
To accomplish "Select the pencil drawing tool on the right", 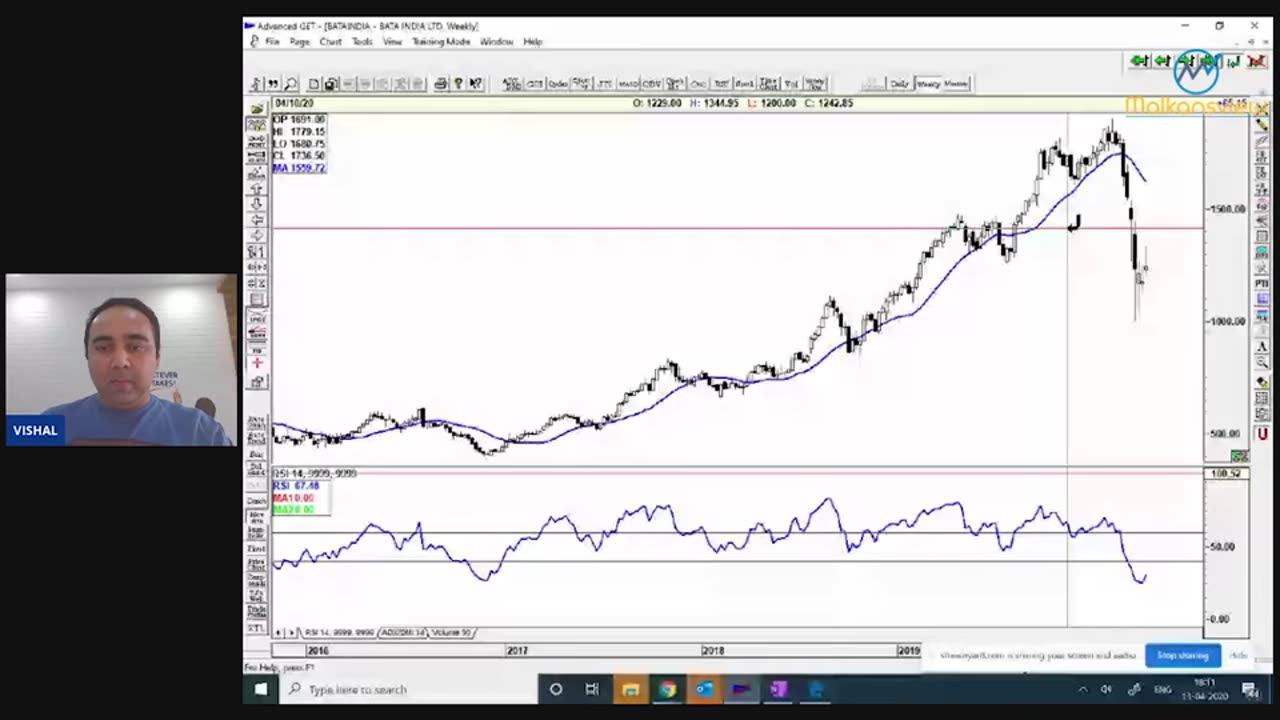I will pos(1262,124).
